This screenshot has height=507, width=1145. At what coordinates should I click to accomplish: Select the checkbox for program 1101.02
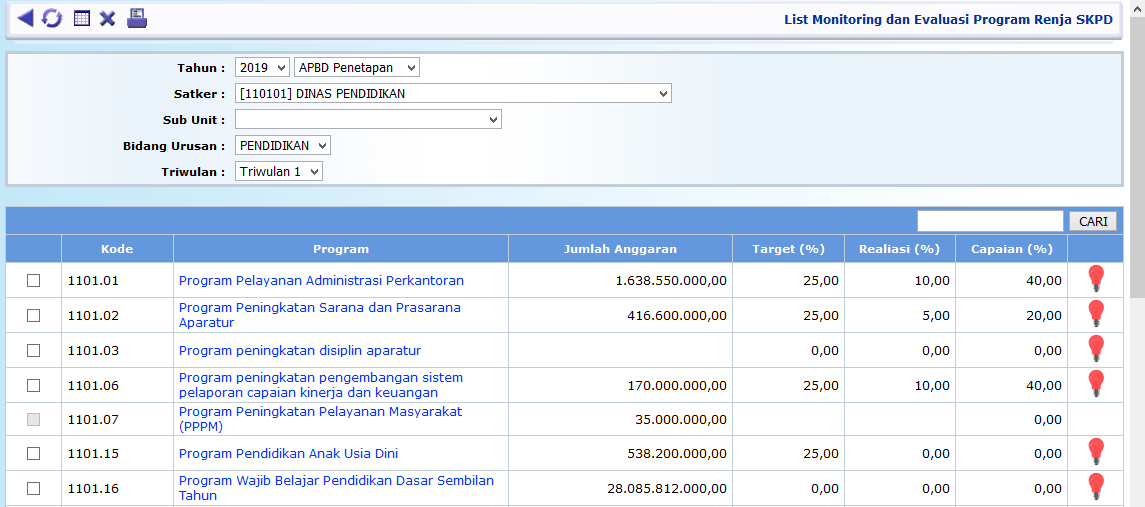click(x=33, y=315)
